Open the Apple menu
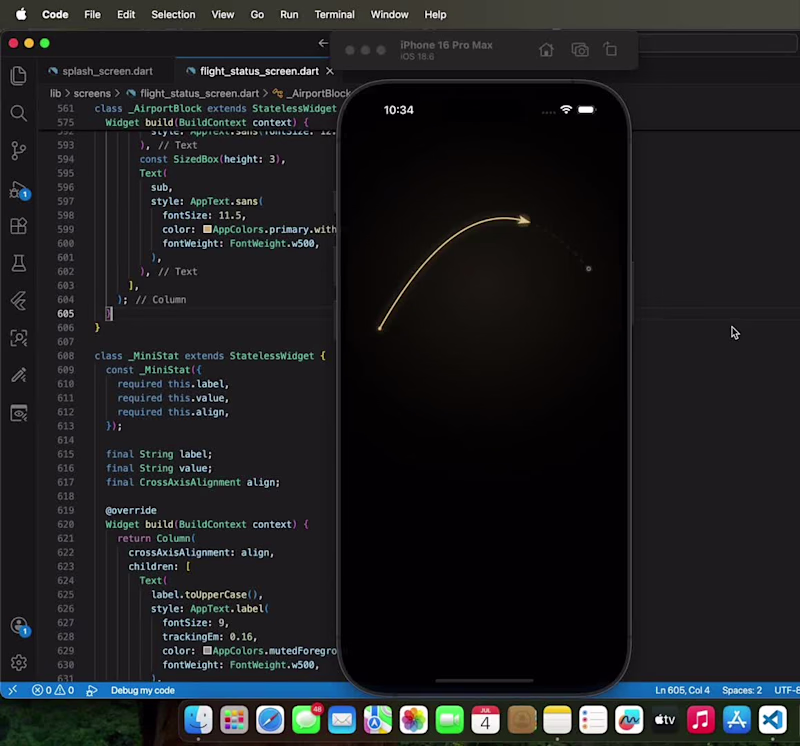800x746 pixels. [x=21, y=14]
